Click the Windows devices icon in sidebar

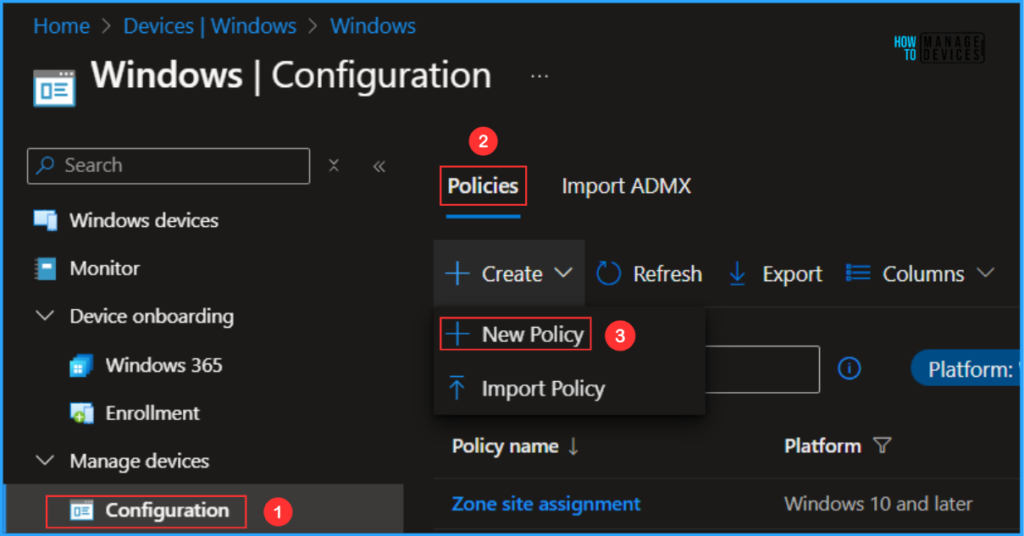click(46, 220)
